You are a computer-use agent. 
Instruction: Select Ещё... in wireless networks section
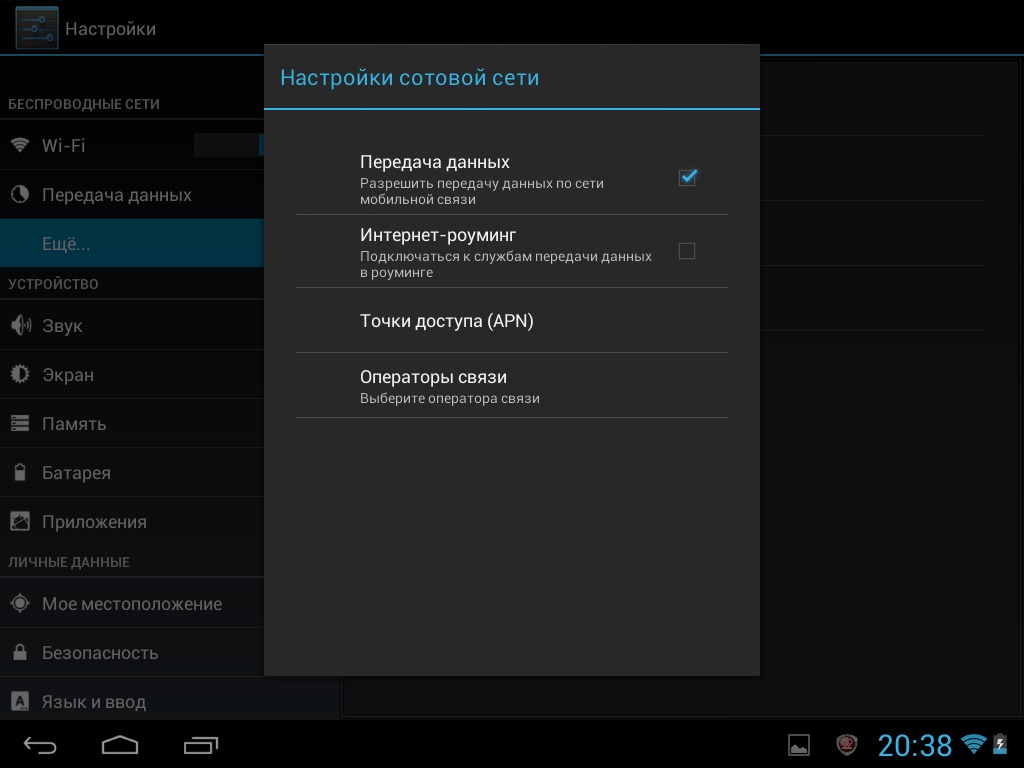pyautogui.click(x=66, y=244)
